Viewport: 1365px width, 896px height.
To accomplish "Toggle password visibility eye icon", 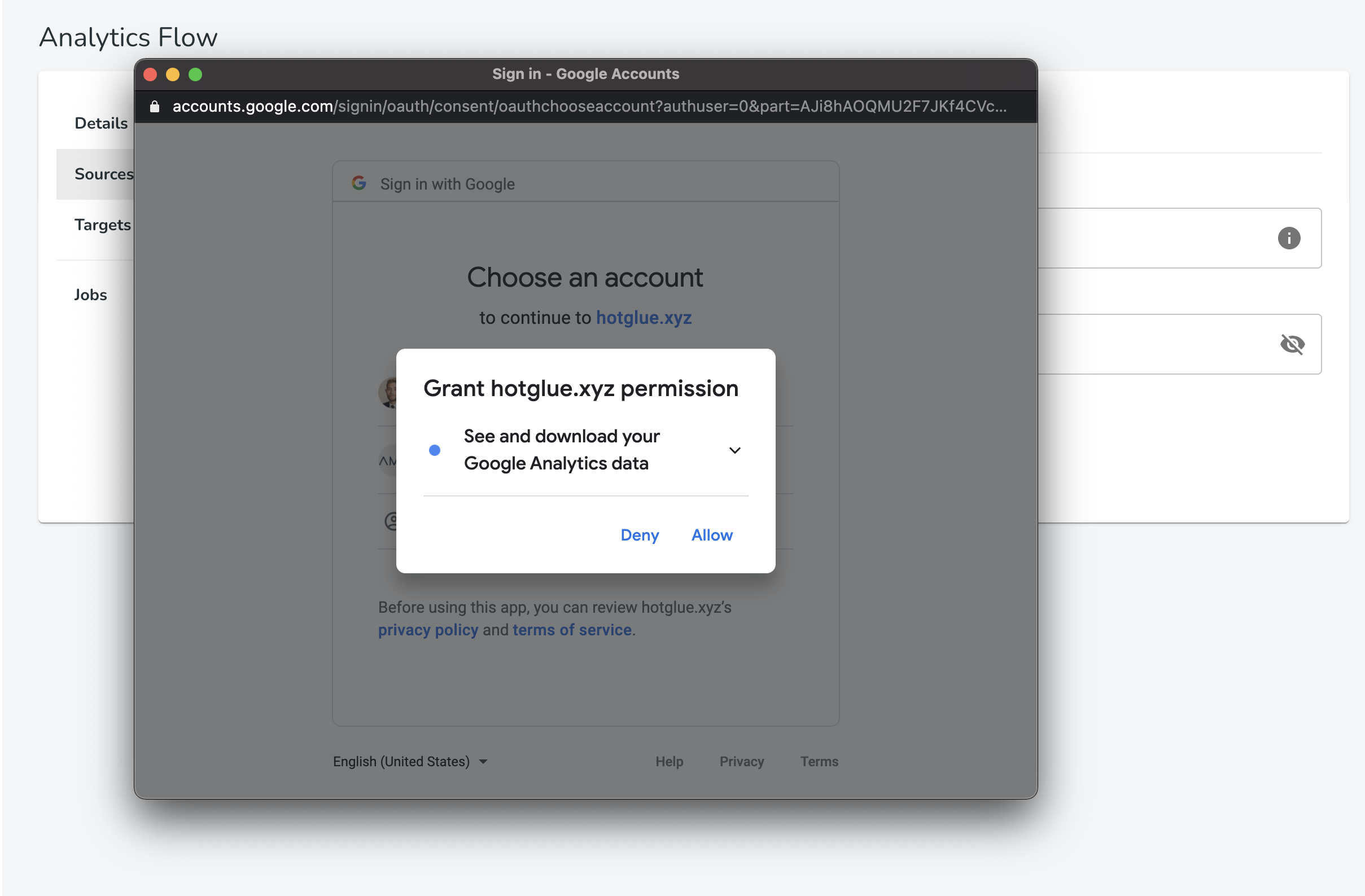I will point(1292,344).
